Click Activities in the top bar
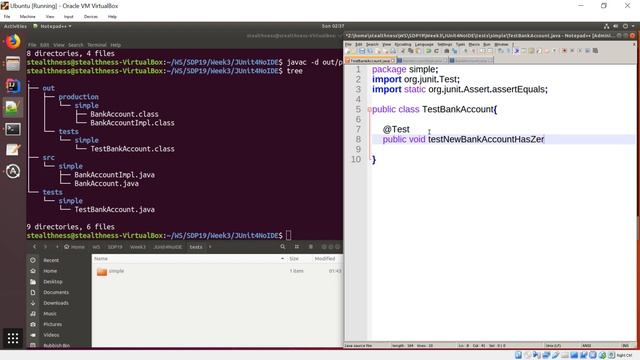640x360 pixels. click(15, 26)
